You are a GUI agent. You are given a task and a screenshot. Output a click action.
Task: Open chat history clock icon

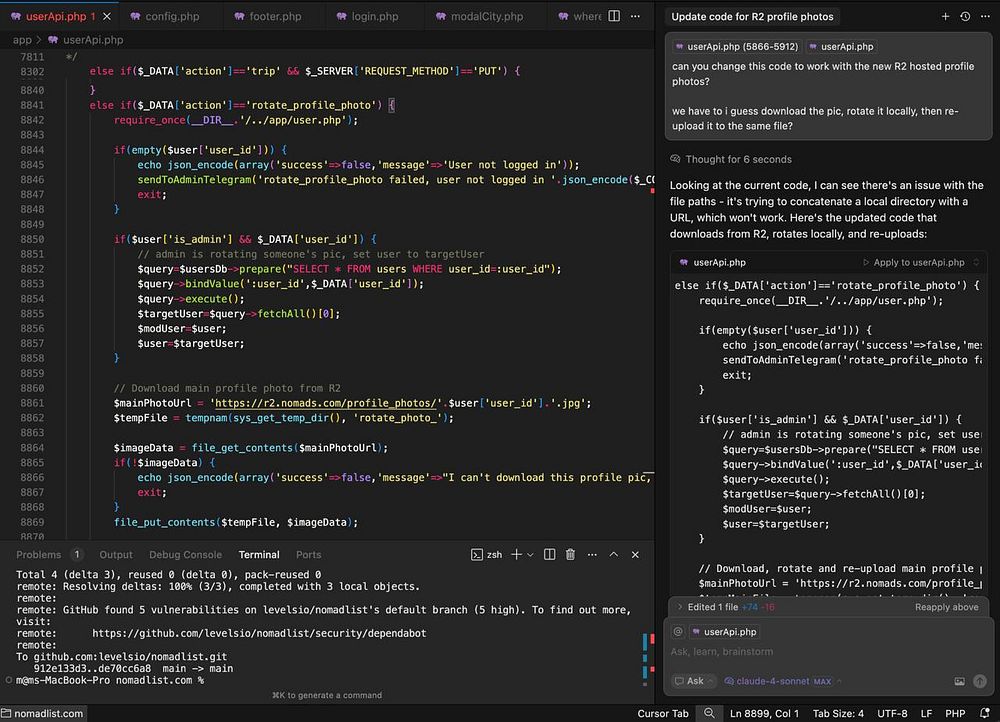(x=965, y=17)
